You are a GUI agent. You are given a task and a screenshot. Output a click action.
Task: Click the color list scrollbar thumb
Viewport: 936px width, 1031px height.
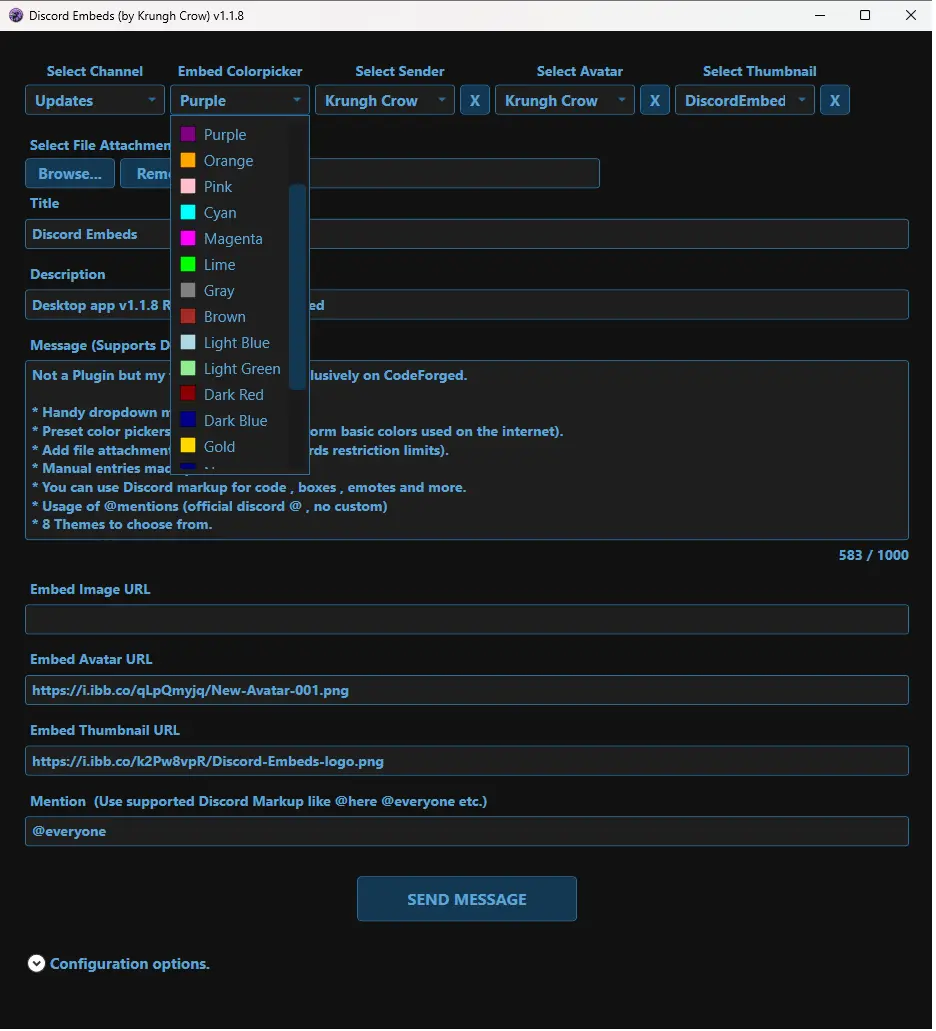297,286
